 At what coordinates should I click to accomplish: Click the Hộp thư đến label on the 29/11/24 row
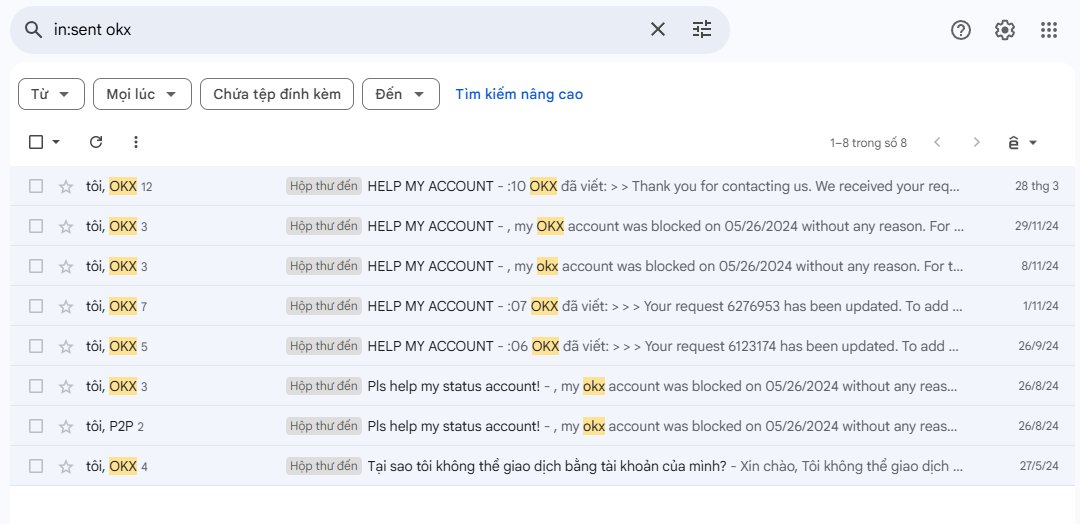point(324,226)
